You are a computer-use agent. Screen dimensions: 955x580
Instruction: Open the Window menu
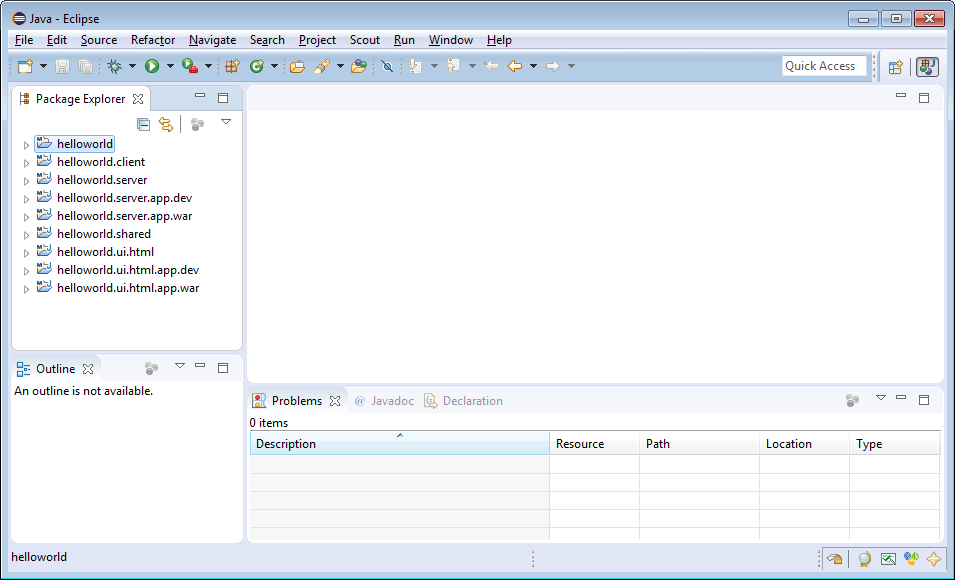pos(451,40)
